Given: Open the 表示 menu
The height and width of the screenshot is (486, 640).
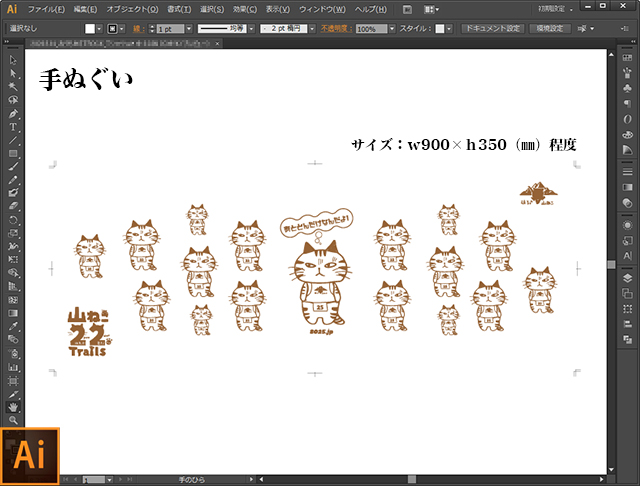Looking at the screenshot, I should (278, 9).
